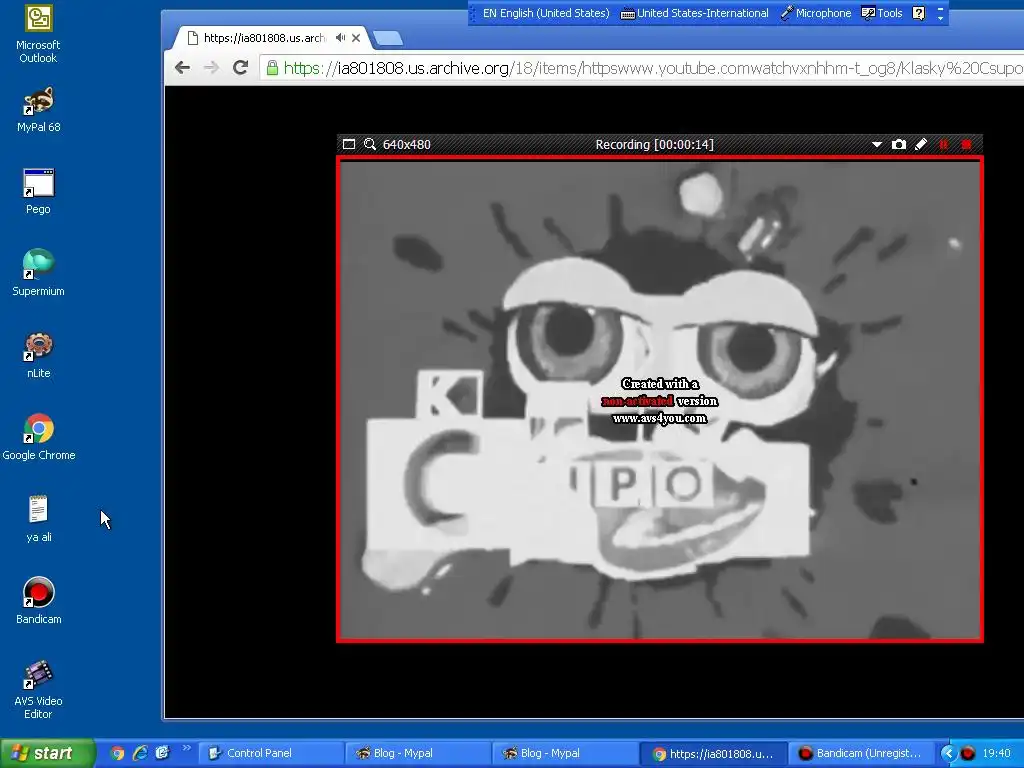Go back in Chrome

point(182,67)
